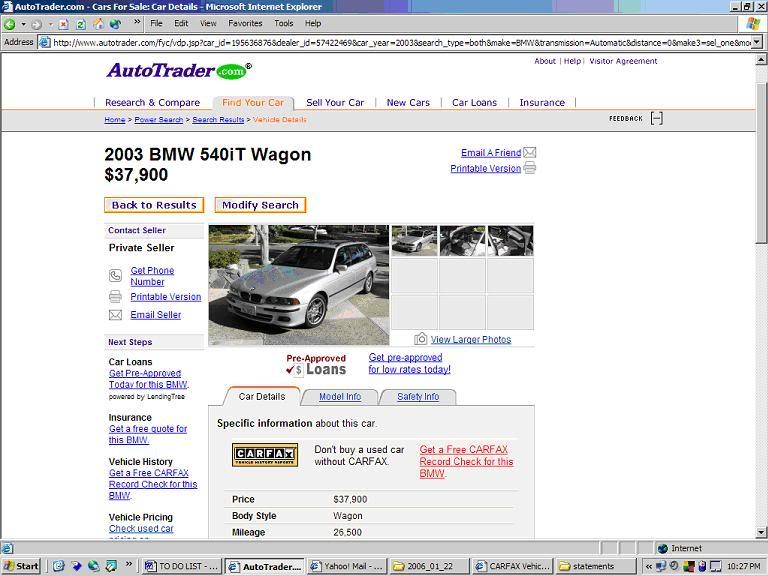The image size is (768, 576).
Task: Click the Modify Search button
Action: pos(260,205)
